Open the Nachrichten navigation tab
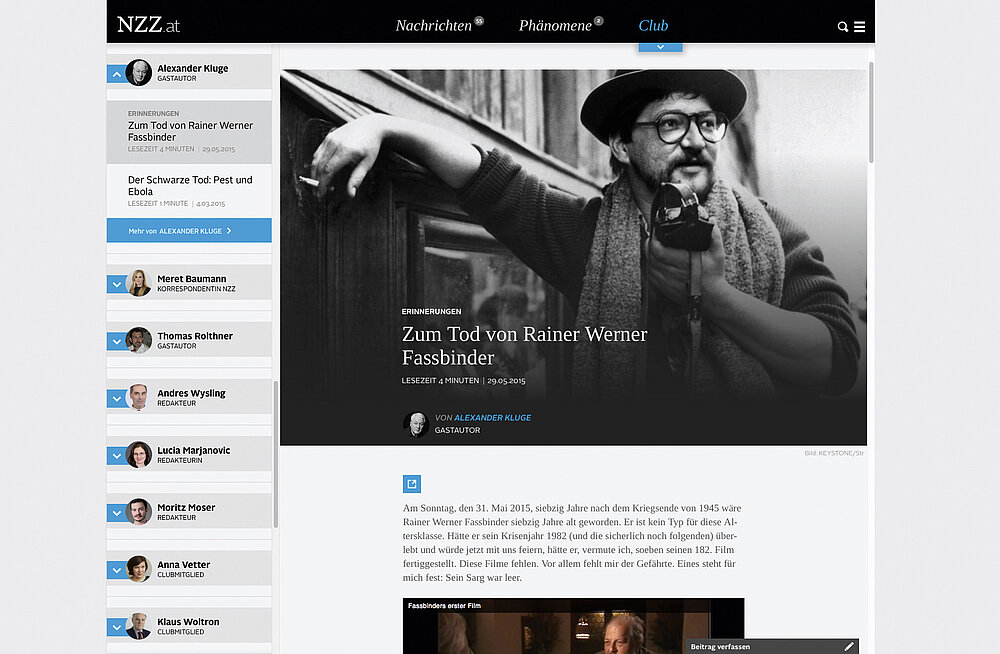 click(x=433, y=26)
